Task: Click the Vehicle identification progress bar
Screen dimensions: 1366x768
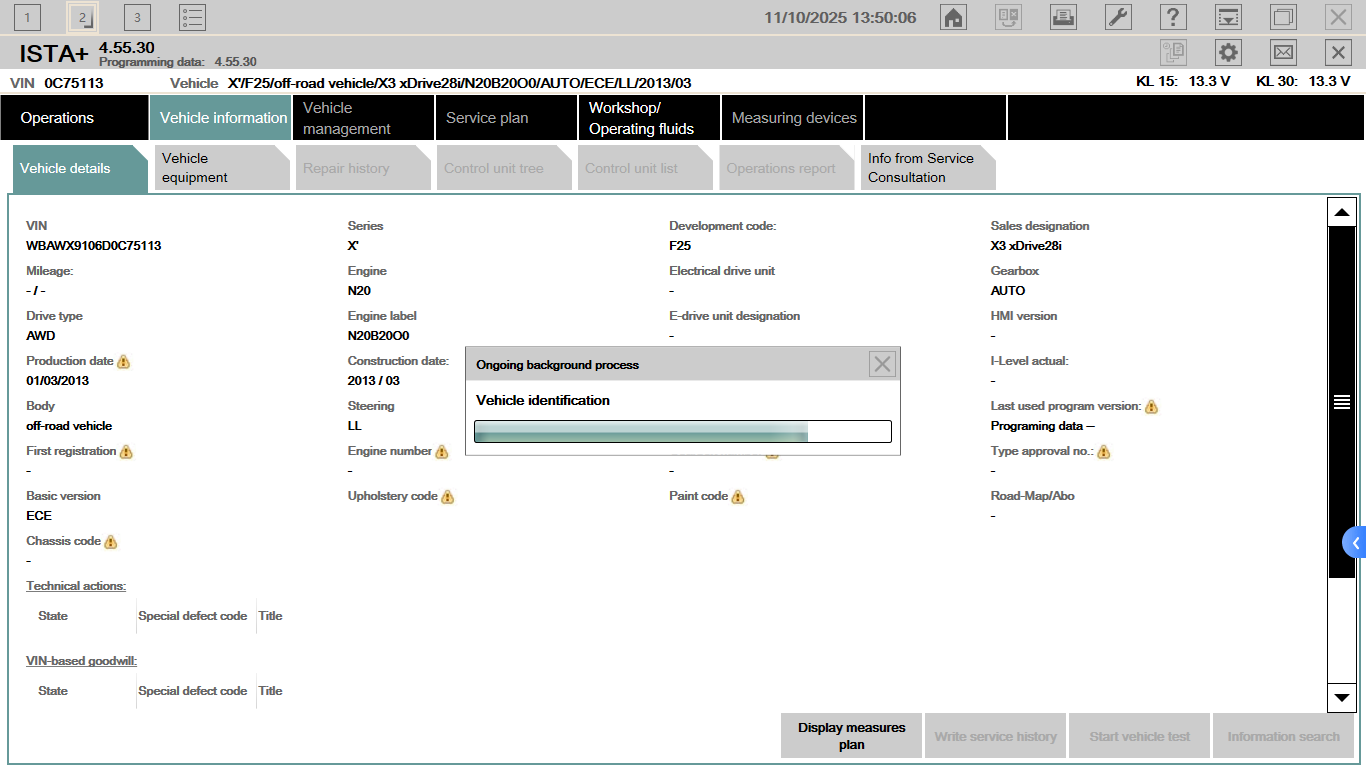Action: pyautogui.click(x=682, y=431)
